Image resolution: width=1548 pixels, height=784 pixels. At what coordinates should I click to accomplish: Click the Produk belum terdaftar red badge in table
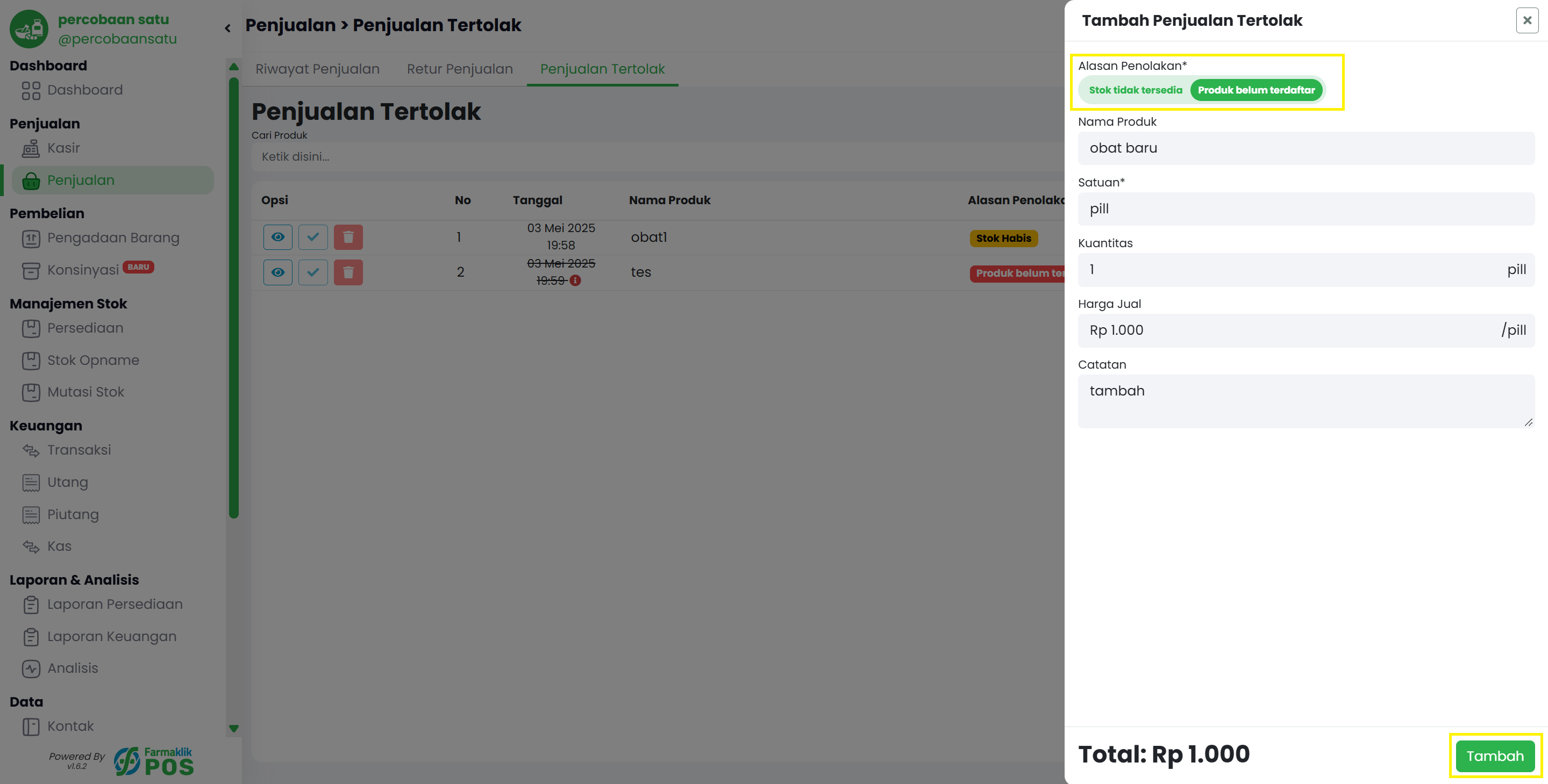[1017, 274]
